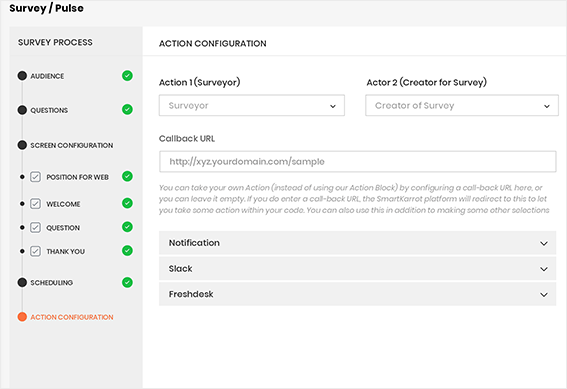Go to the Questions step
Image resolution: width=567 pixels, height=389 pixels.
pos(49,110)
